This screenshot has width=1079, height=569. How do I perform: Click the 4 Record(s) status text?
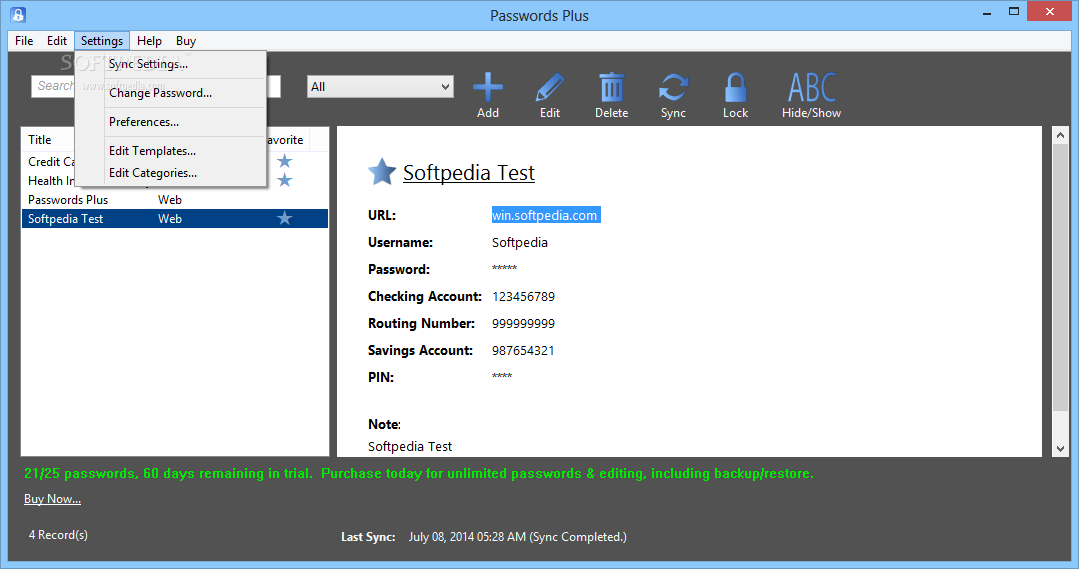[x=58, y=535]
